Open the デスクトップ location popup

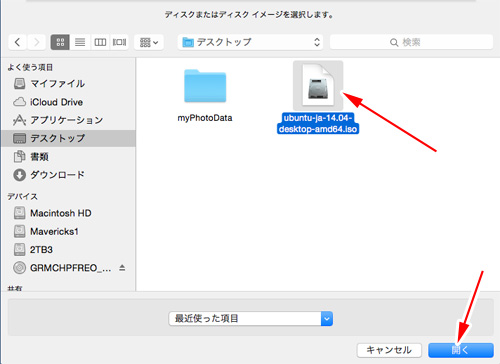(x=250, y=42)
